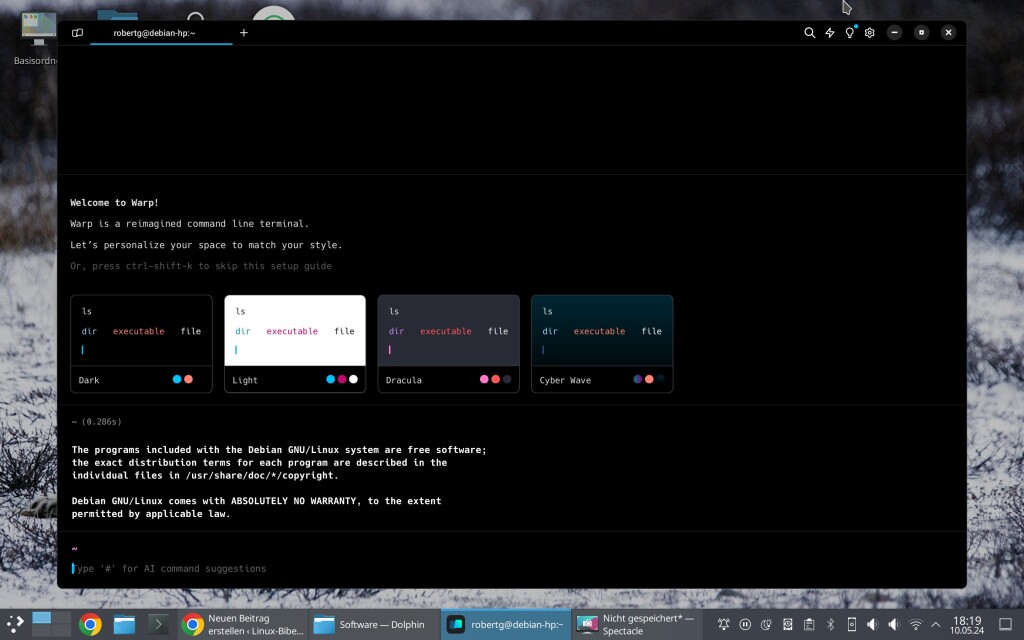Image resolution: width=1024 pixels, height=640 pixels.
Task: Choose the Light theme card
Action: [295, 344]
